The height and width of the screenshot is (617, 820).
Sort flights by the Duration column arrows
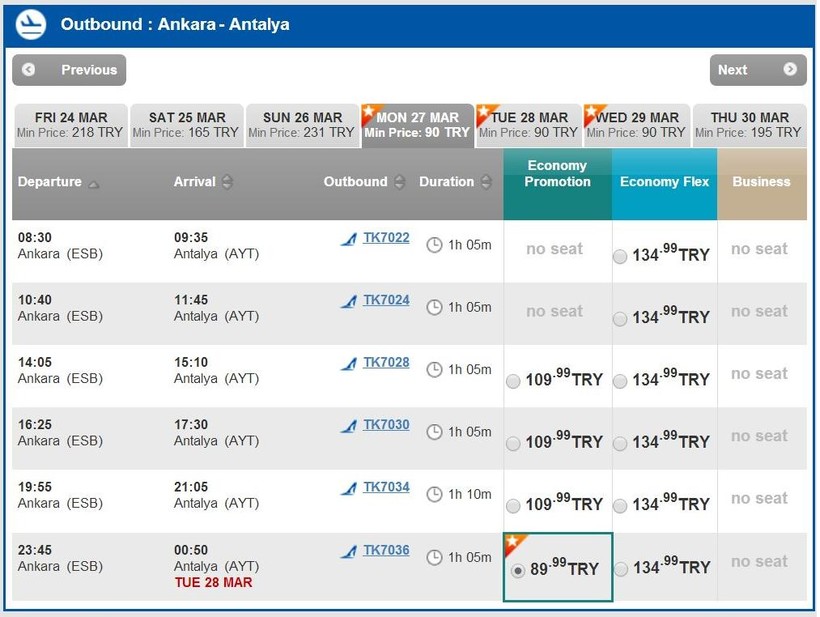486,182
